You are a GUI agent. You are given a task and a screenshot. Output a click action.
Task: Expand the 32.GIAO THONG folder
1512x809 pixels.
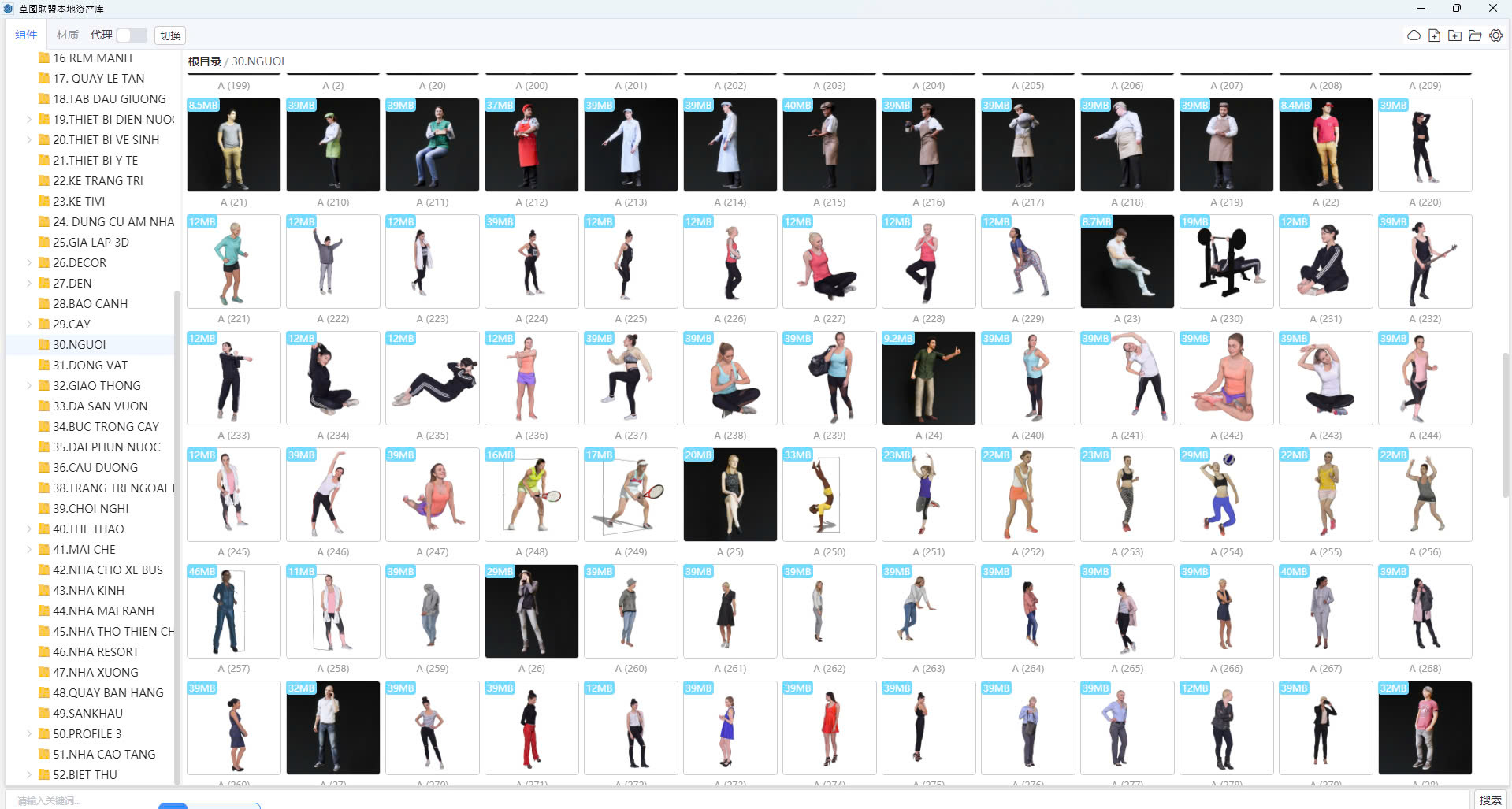pos(29,386)
